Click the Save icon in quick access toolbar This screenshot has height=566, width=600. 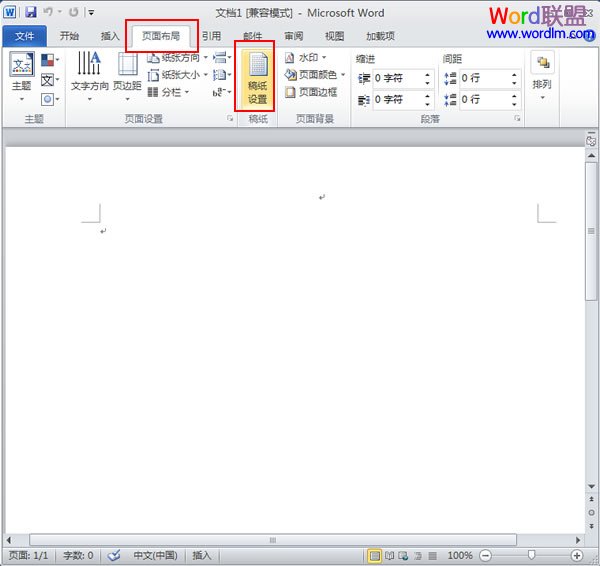point(30,12)
